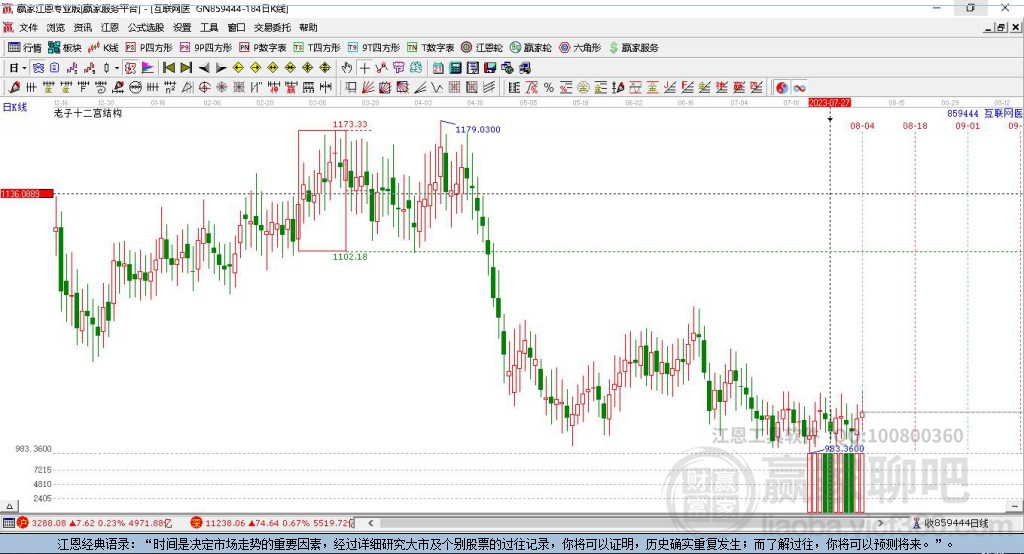Click the red 2023-07-27 date marker
This screenshot has width=1024, height=554.
[x=829, y=103]
